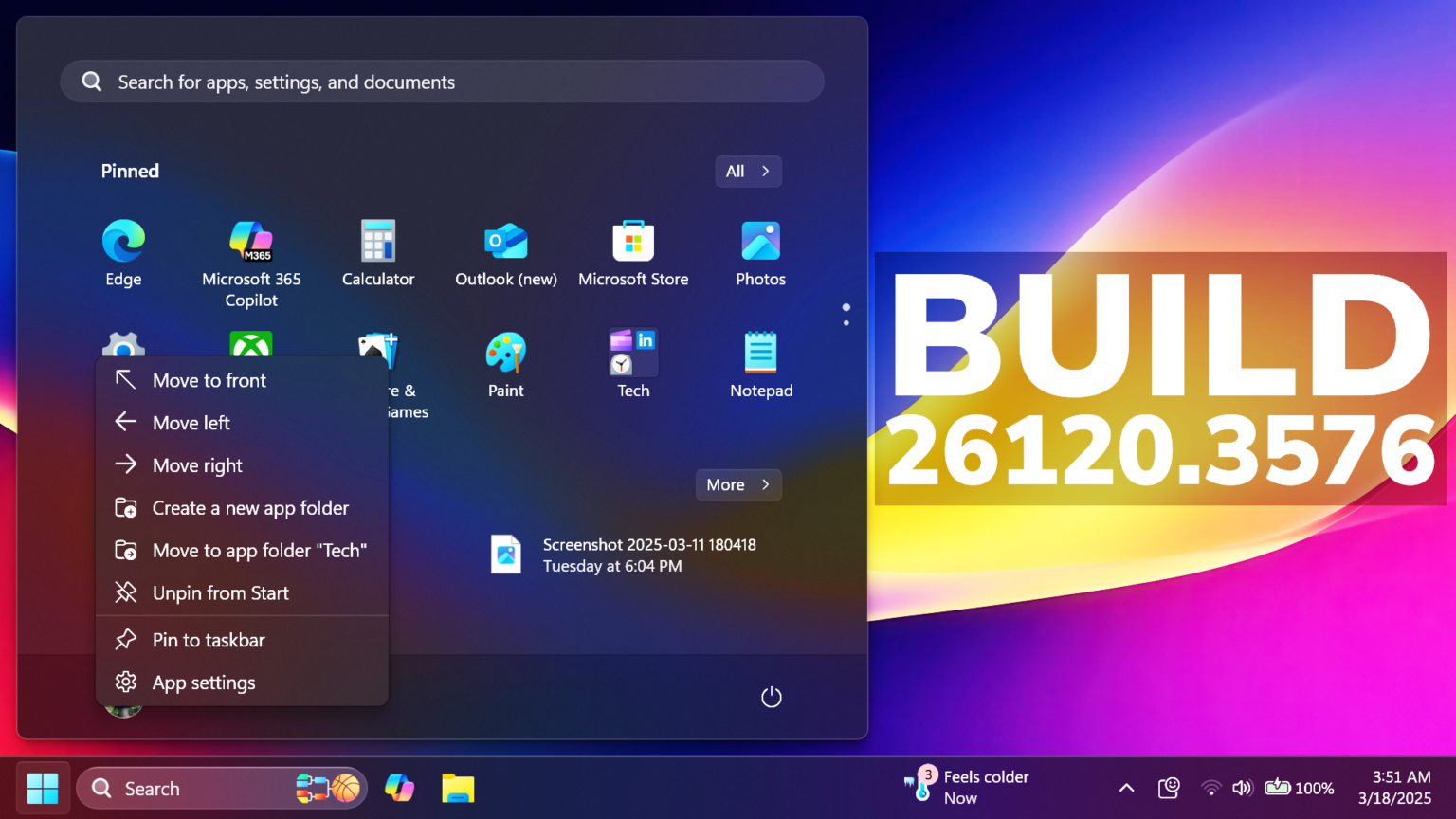Launch Copilot from the taskbar

[399, 788]
